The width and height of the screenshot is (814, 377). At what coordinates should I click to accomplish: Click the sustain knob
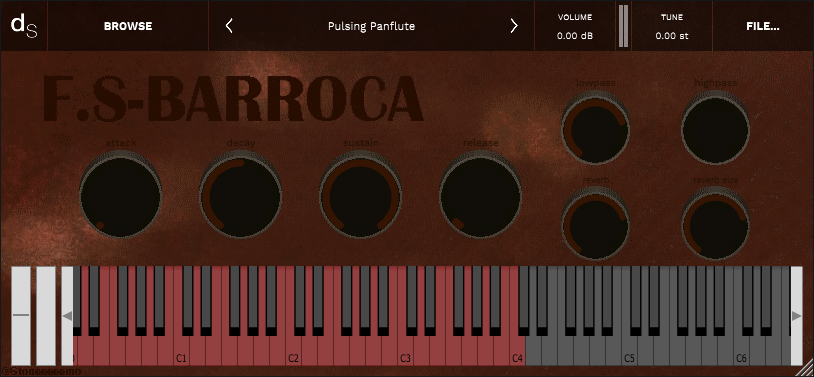pyautogui.click(x=360, y=195)
